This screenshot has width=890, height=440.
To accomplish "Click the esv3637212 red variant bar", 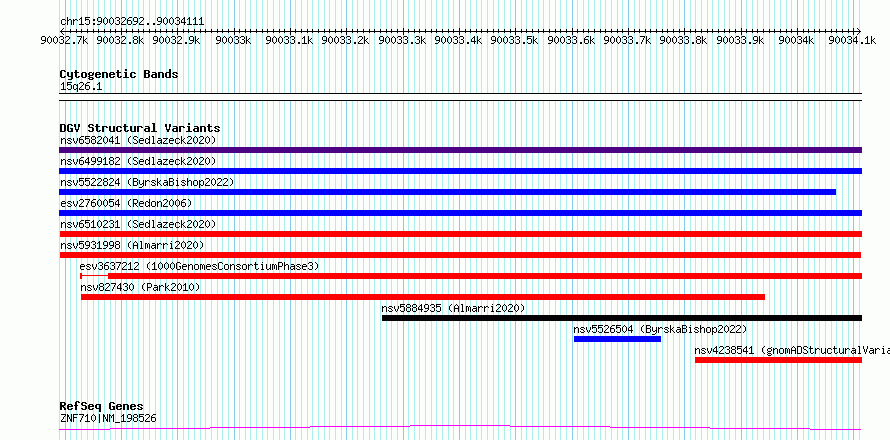I will [x=471, y=276].
